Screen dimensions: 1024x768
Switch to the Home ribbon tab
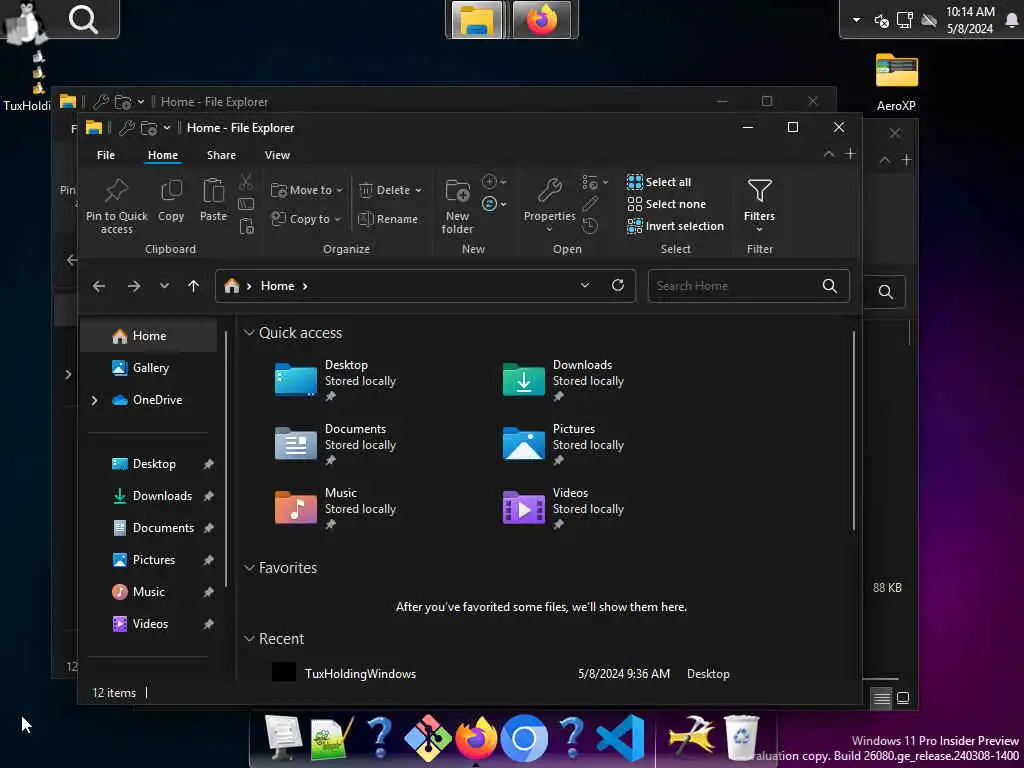coord(163,155)
